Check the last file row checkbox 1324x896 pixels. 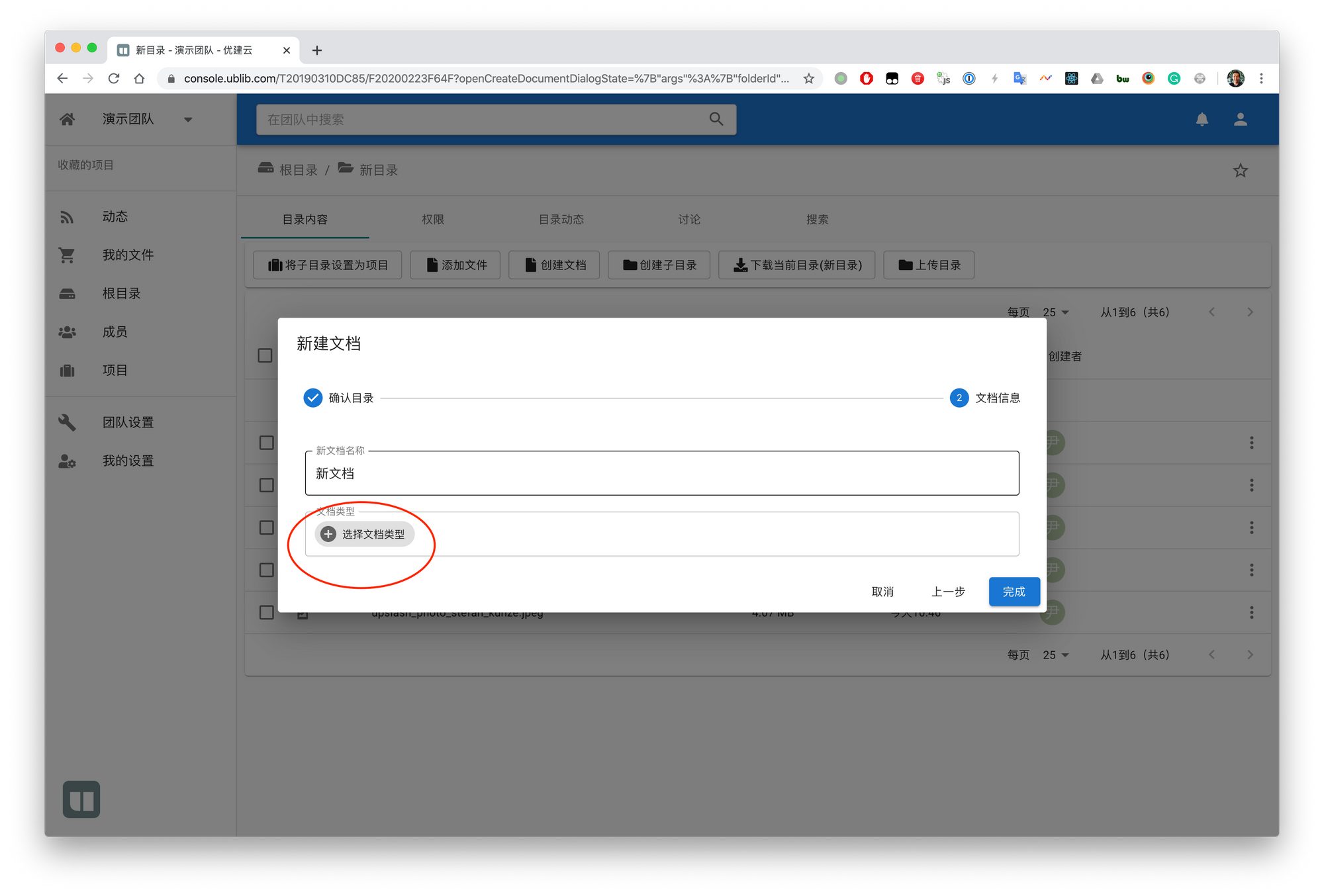pyautogui.click(x=266, y=612)
